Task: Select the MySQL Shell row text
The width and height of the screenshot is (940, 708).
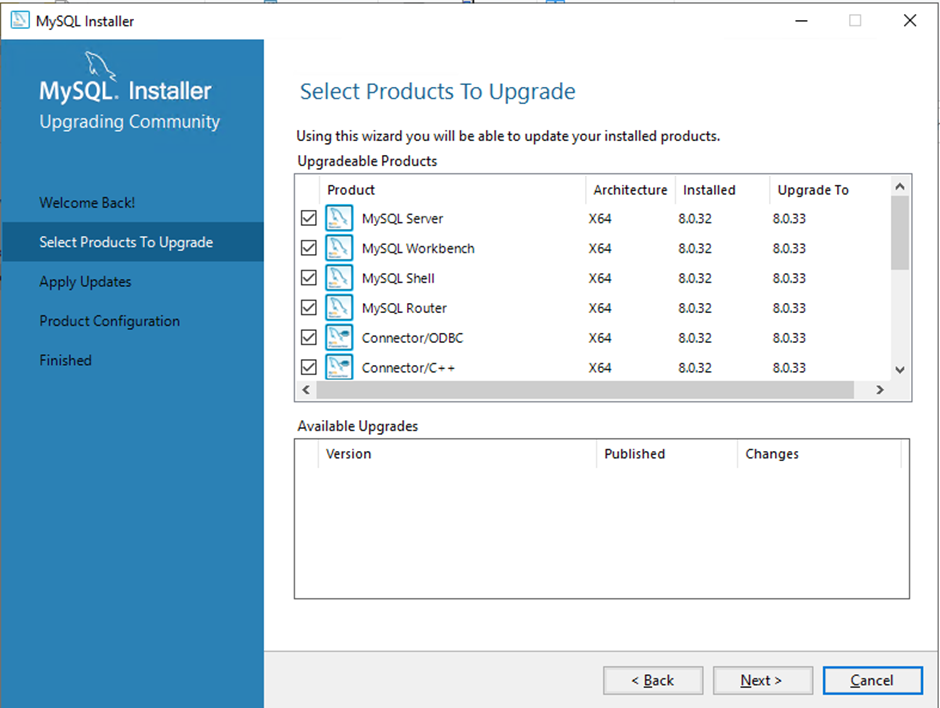Action: (x=398, y=279)
